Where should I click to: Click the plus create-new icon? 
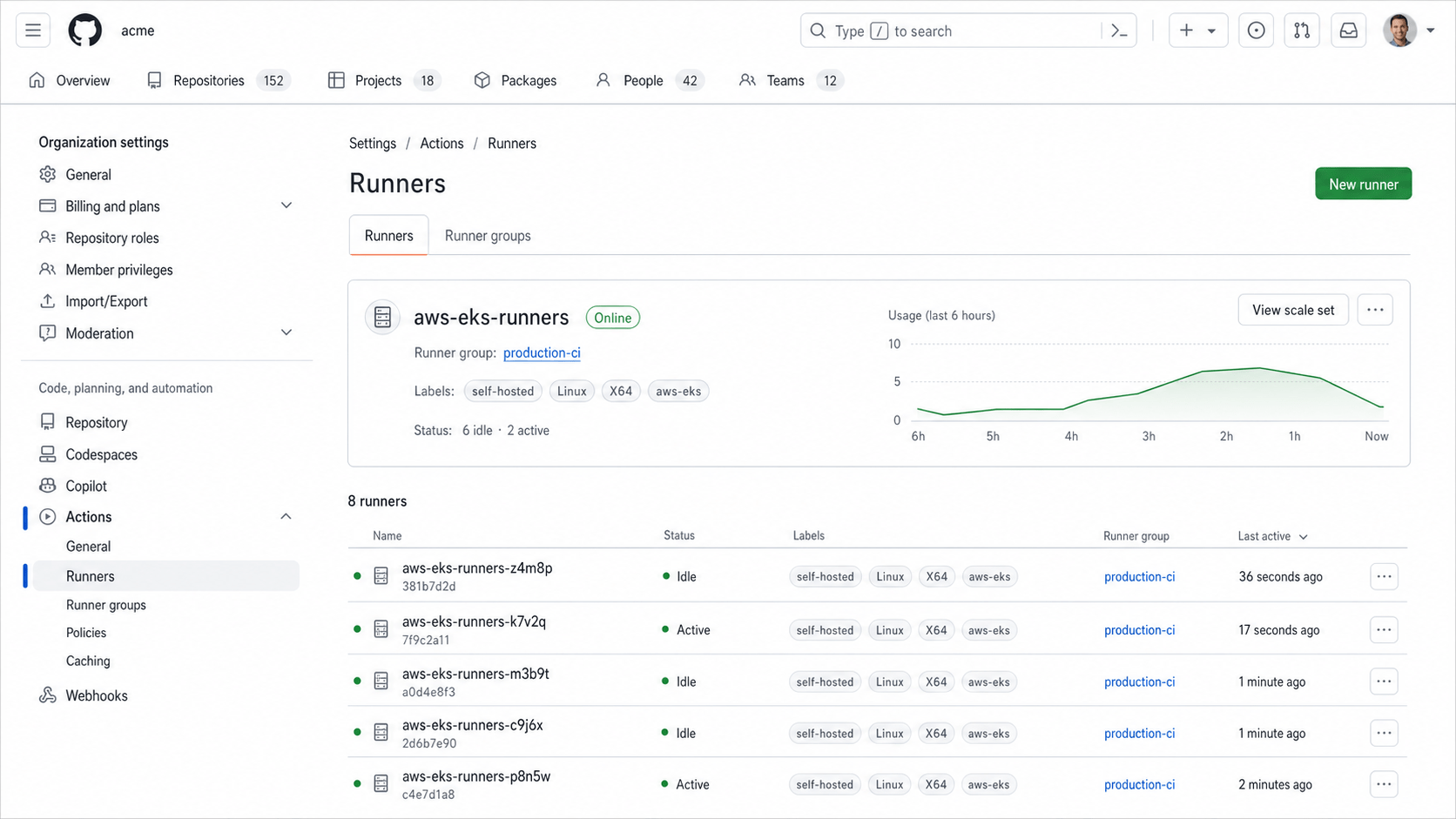coord(1186,30)
